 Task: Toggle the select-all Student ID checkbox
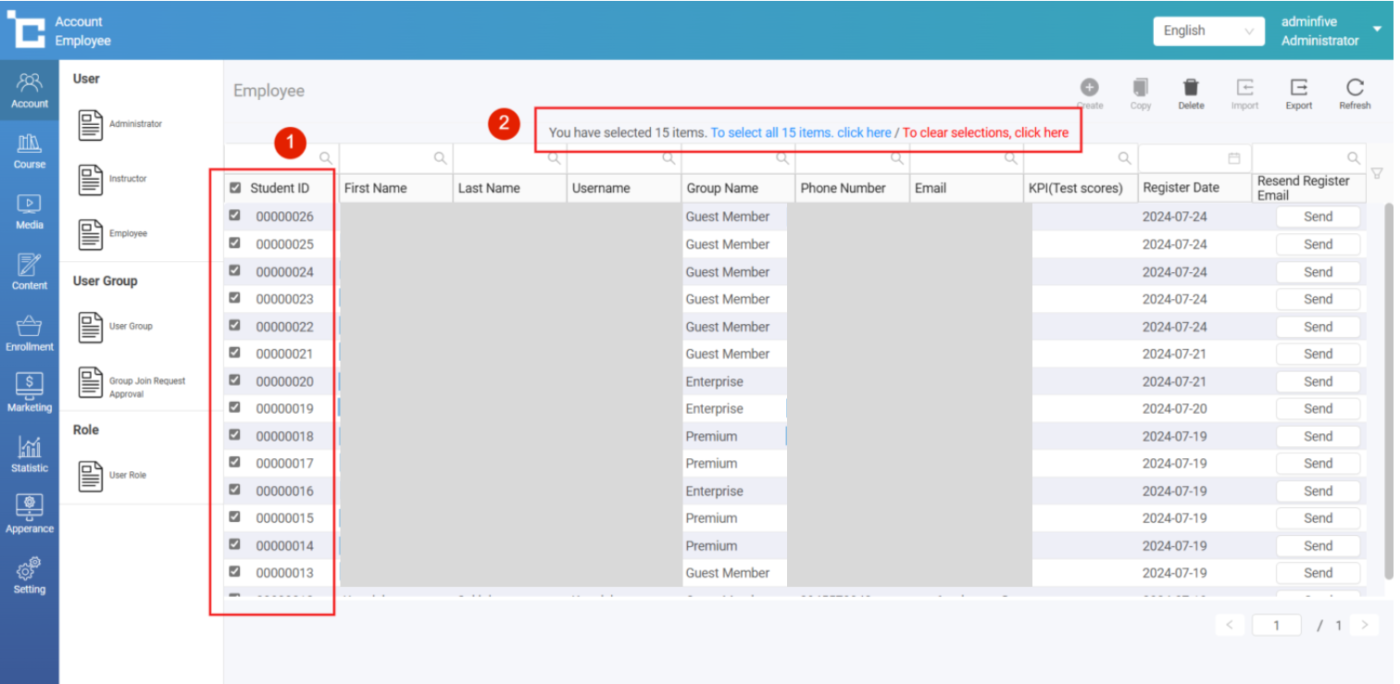click(x=236, y=188)
